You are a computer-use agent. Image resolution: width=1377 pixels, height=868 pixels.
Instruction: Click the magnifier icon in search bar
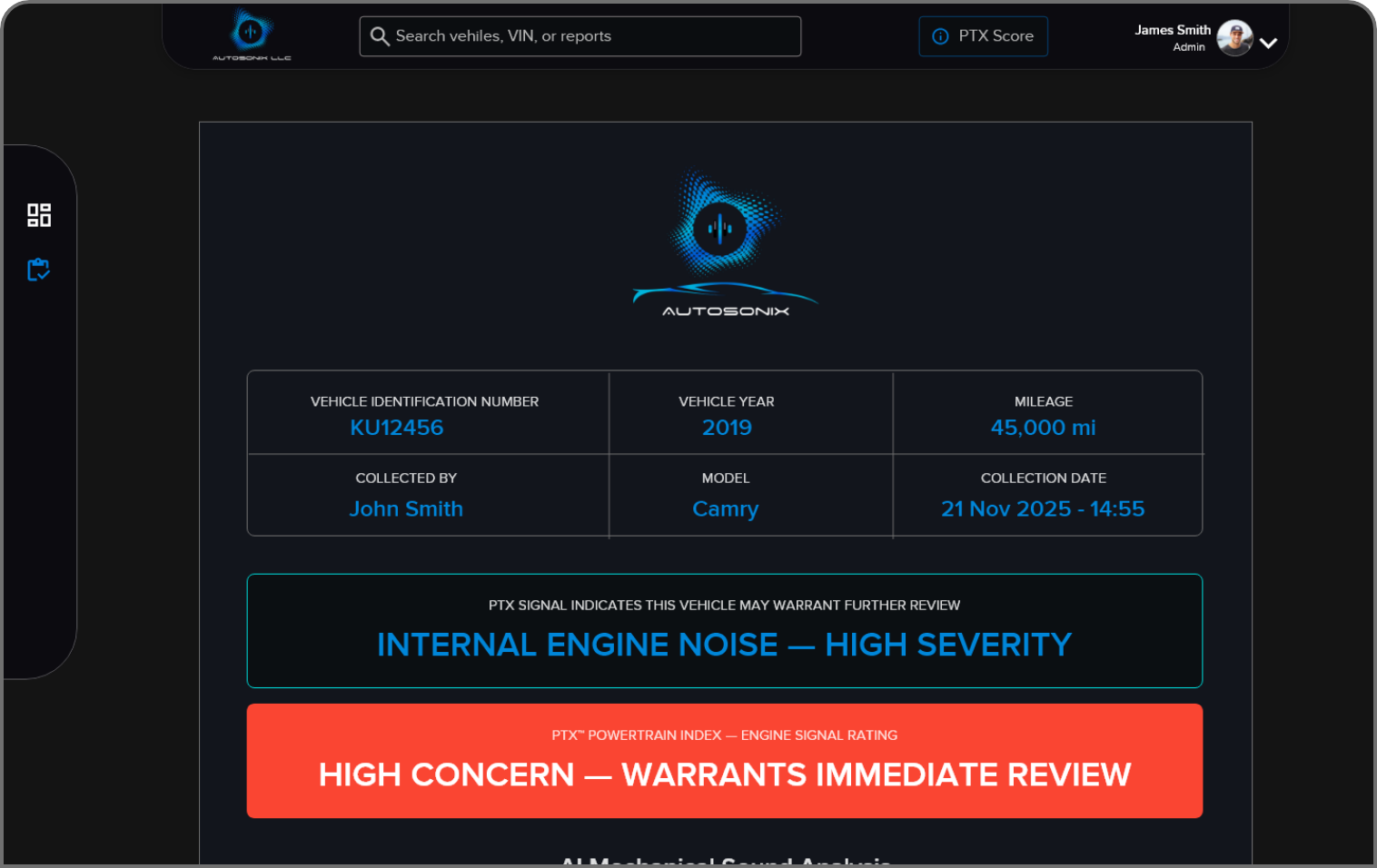pos(380,36)
